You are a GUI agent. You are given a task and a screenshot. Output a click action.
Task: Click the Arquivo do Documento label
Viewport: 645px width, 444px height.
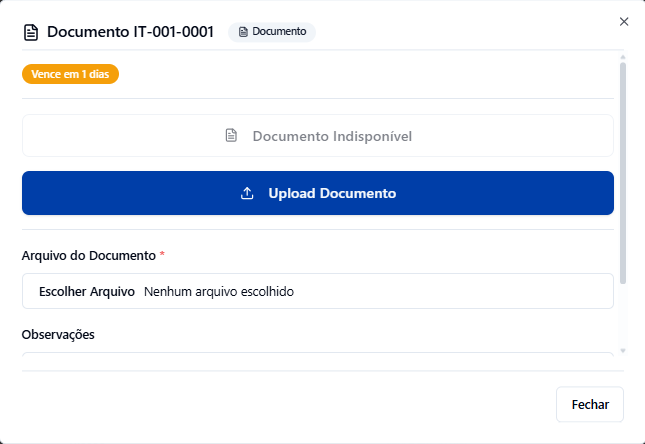[x=88, y=256]
